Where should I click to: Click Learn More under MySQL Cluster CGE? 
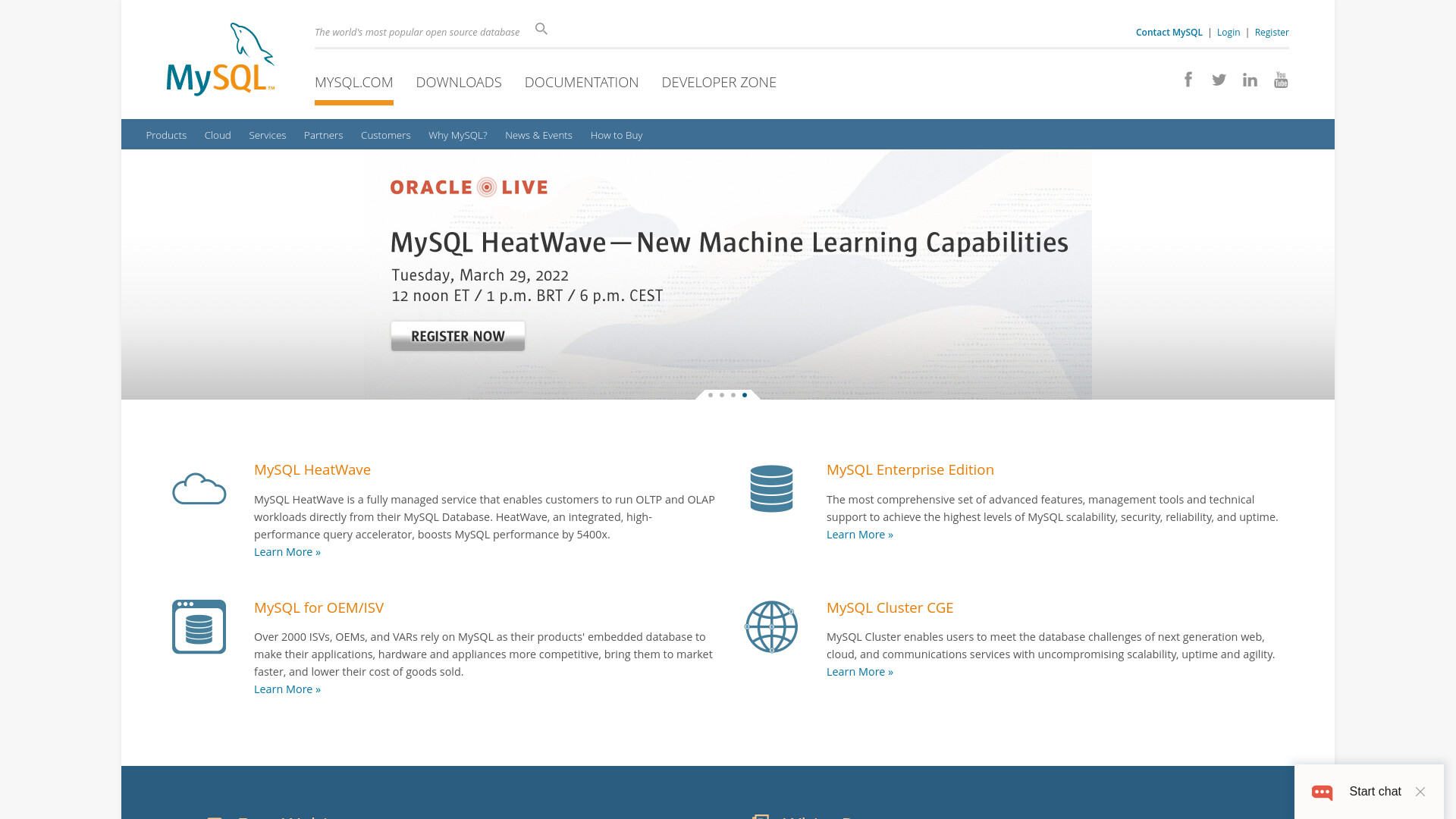tap(860, 672)
